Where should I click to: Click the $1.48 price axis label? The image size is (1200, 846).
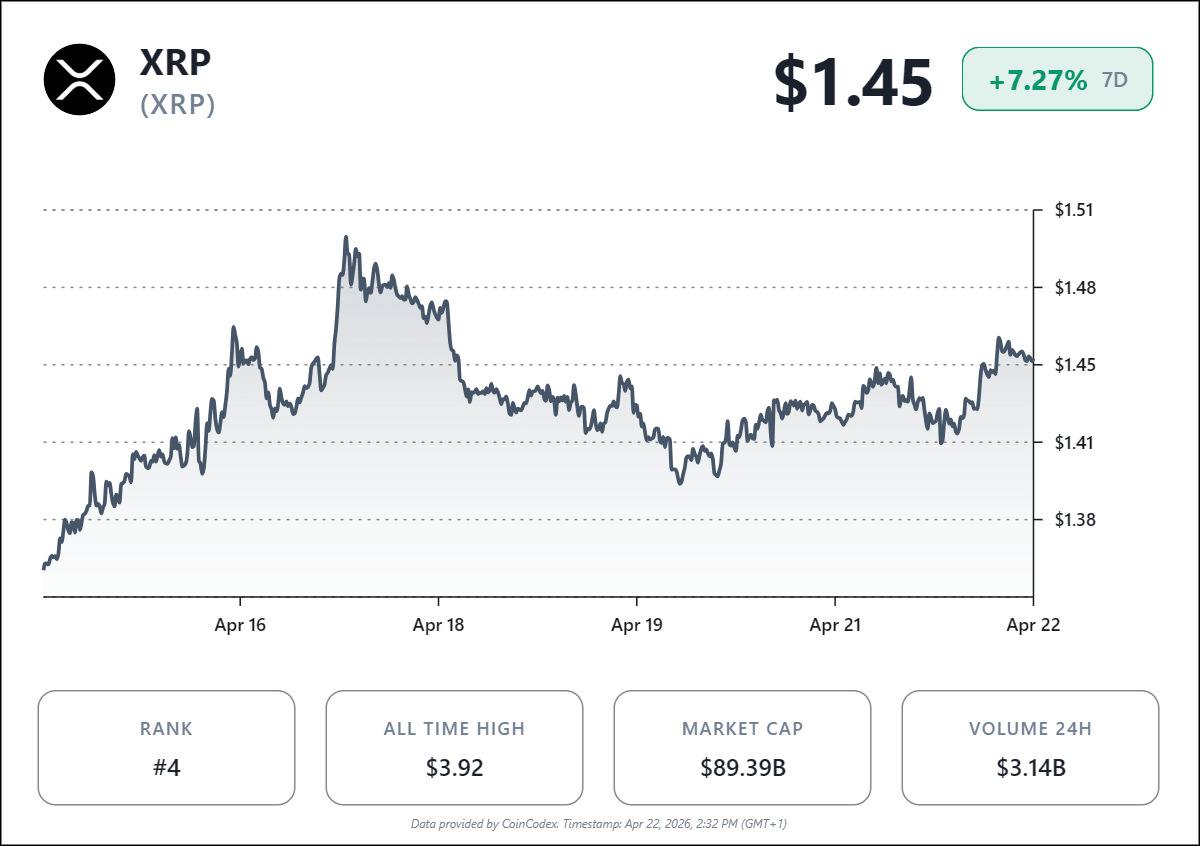coord(1074,288)
